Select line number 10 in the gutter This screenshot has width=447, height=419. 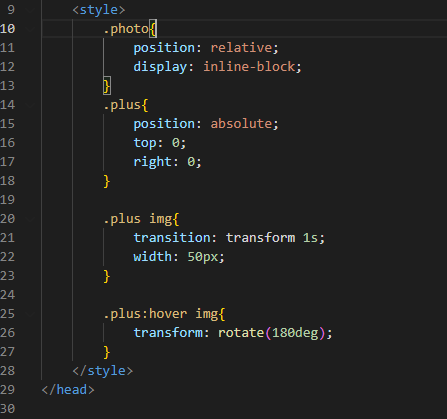point(7,29)
